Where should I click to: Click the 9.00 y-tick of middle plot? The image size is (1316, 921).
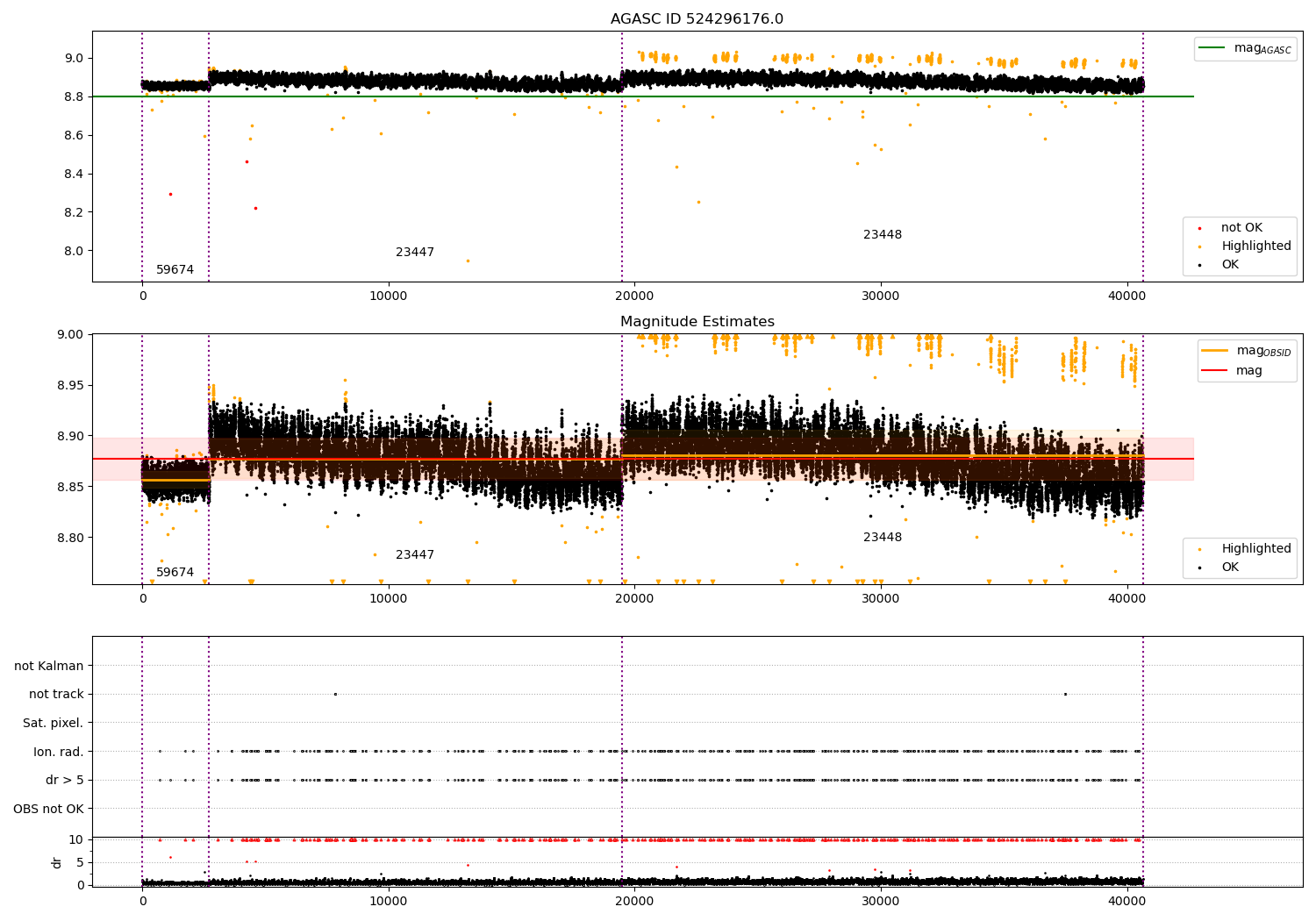tap(69, 334)
